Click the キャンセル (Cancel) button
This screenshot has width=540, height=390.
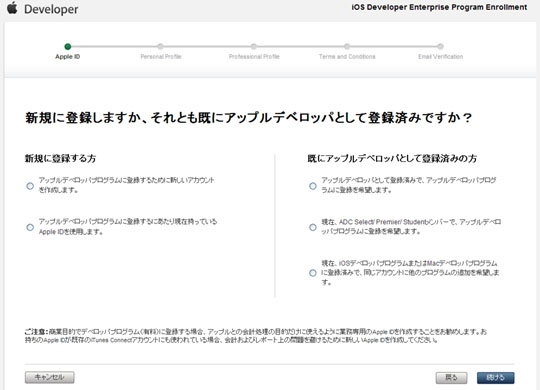point(50,377)
